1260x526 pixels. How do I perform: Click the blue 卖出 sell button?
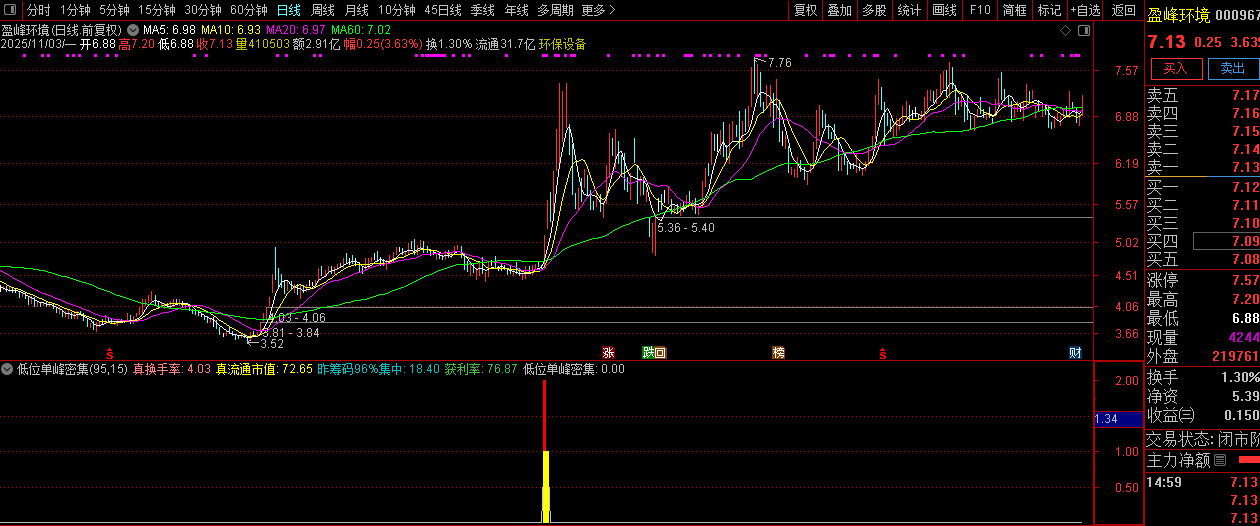click(1232, 68)
